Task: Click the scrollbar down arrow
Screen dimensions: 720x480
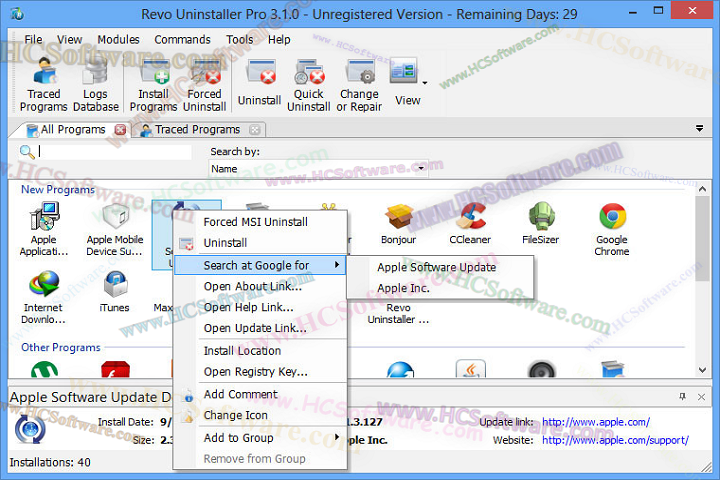Action: click(x=702, y=370)
